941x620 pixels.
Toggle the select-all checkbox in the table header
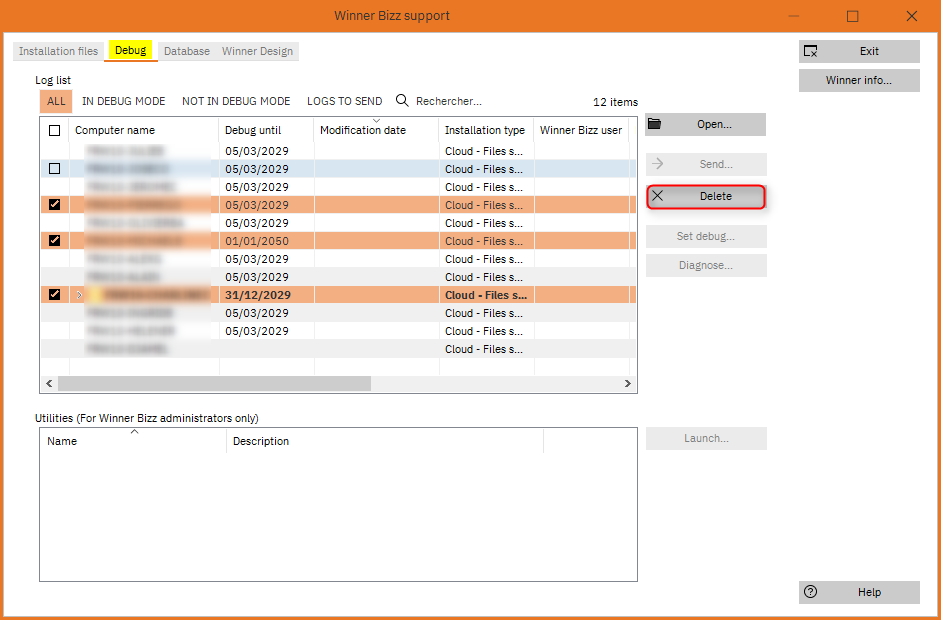pyautogui.click(x=55, y=130)
